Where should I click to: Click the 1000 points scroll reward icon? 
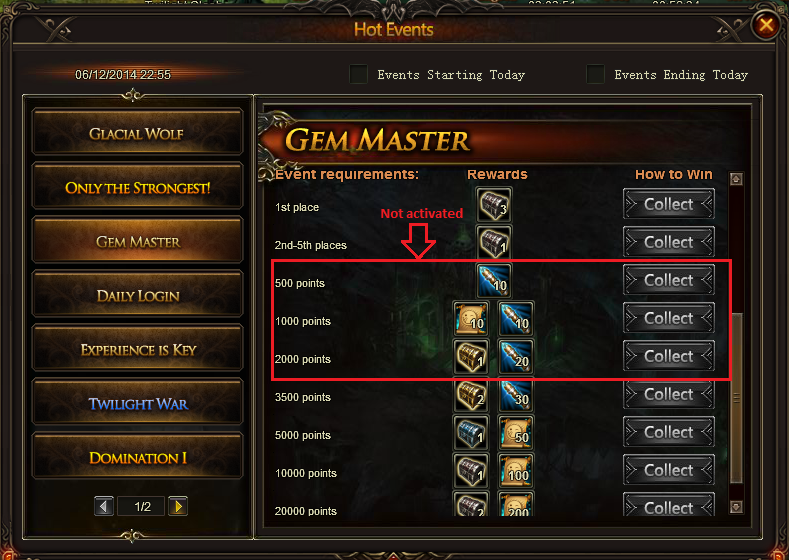coord(470,319)
